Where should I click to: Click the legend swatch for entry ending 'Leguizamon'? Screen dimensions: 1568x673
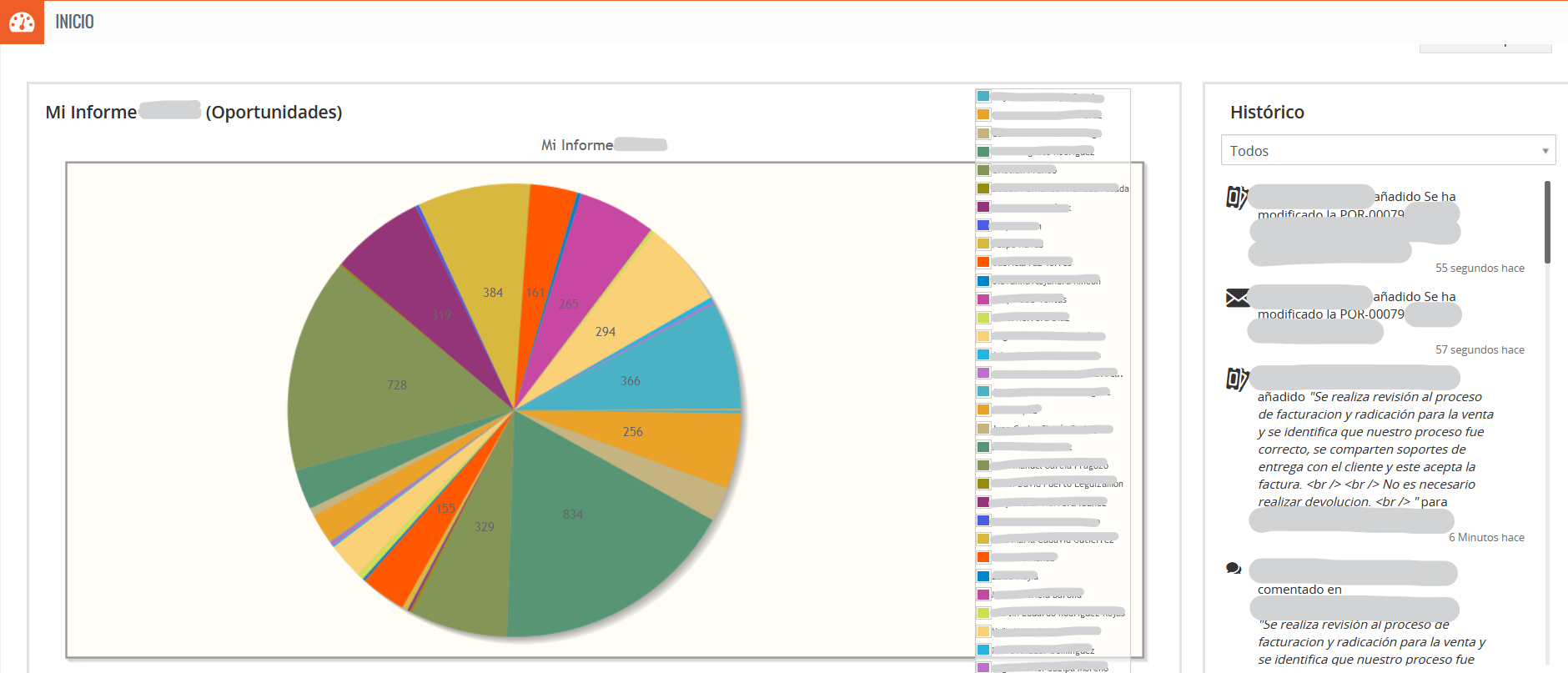(x=983, y=484)
